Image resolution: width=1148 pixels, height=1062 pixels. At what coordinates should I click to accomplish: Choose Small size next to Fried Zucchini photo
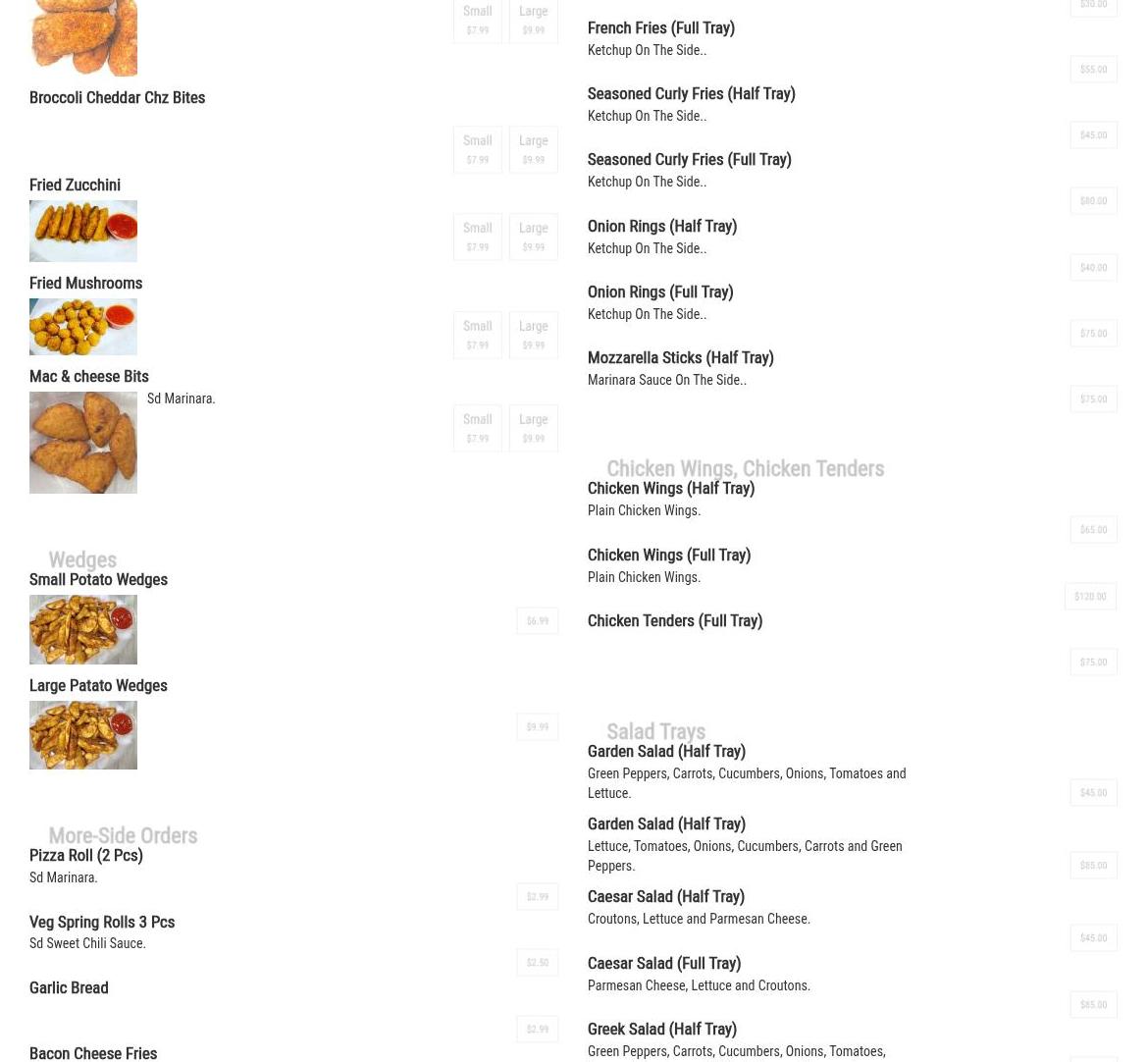point(478,237)
